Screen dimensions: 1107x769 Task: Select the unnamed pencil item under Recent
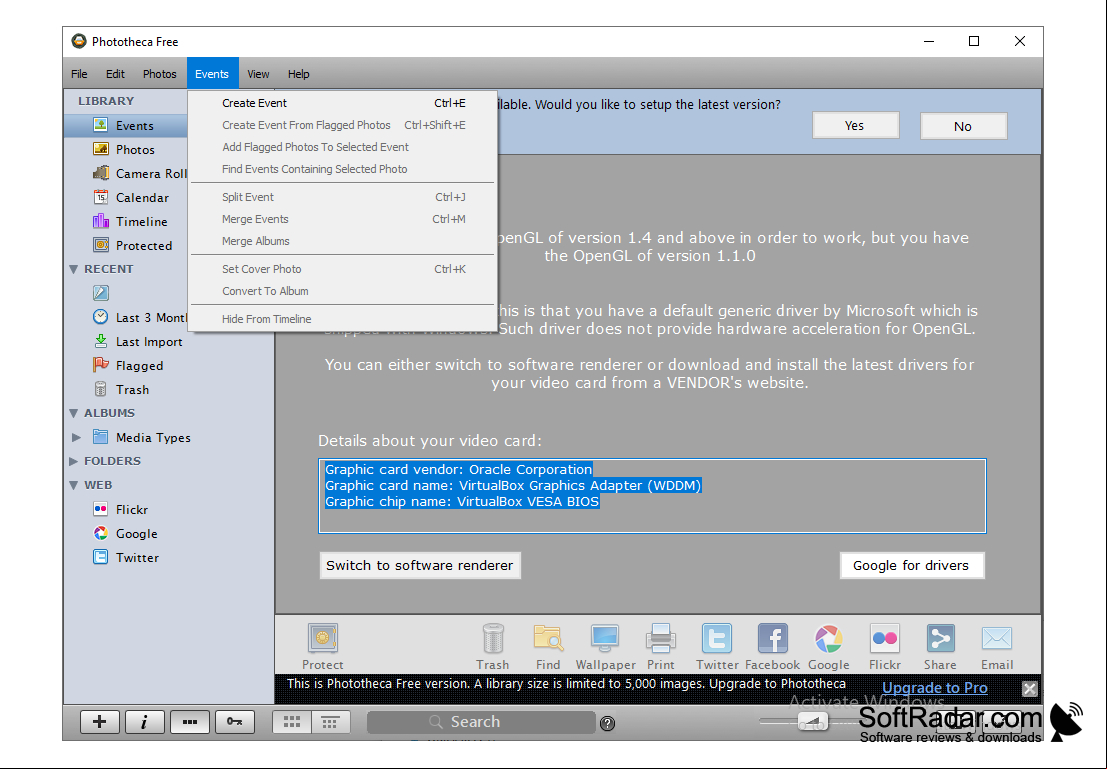101,293
